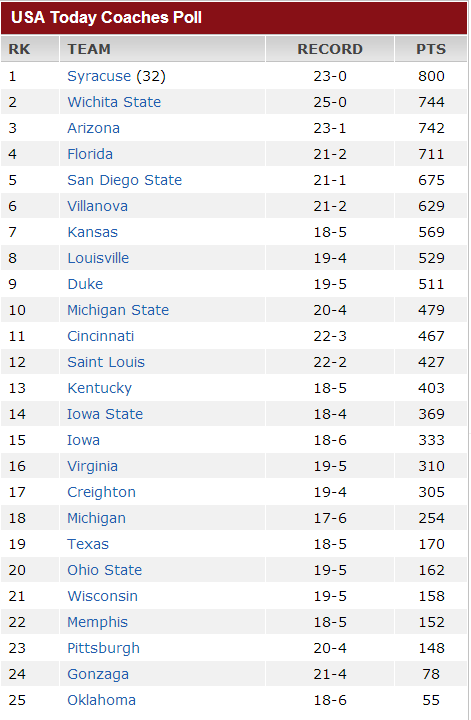The image size is (471, 720).
Task: Go to the San Diego State link
Action: coord(124,180)
